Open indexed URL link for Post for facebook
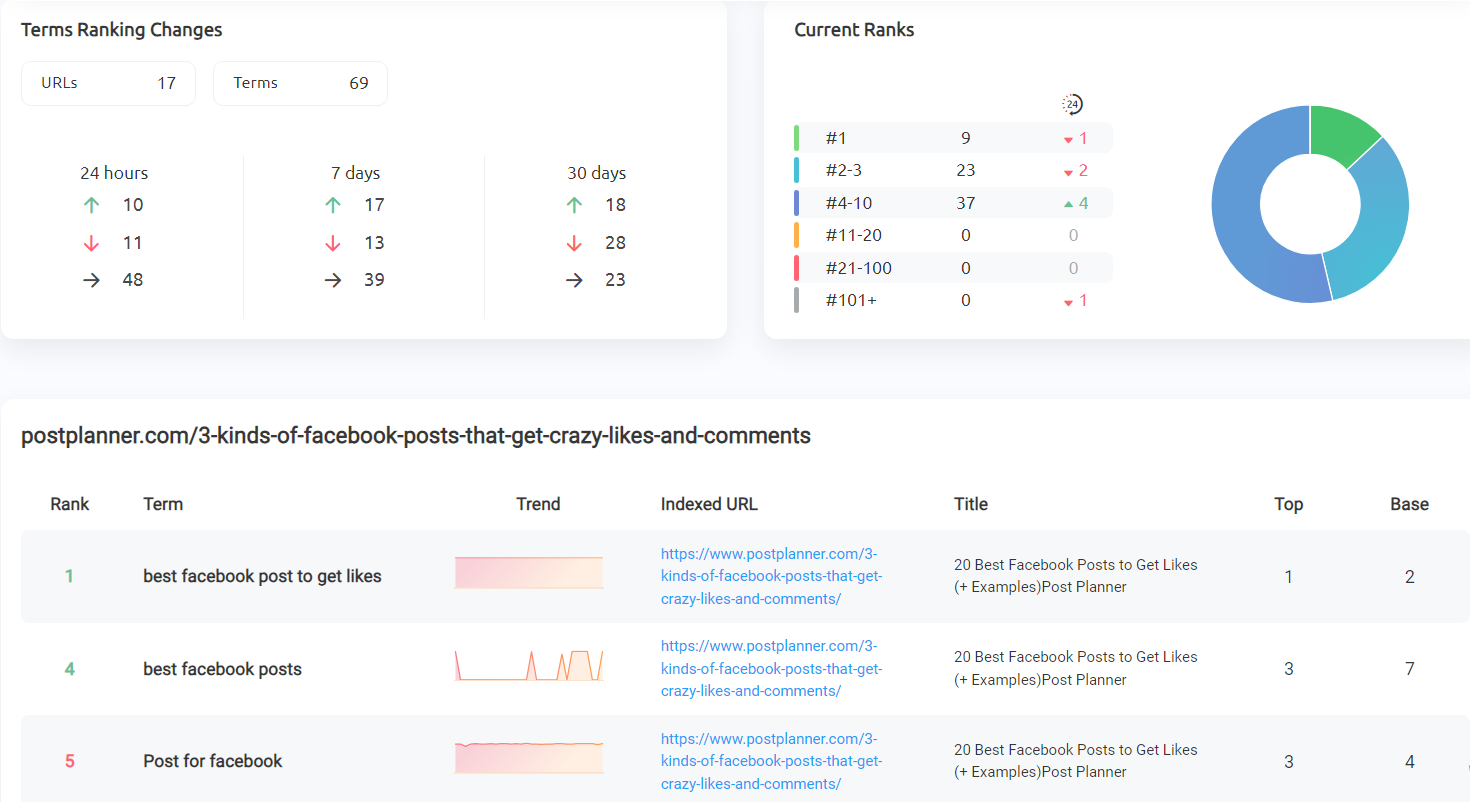1470x802 pixels. coord(771,761)
